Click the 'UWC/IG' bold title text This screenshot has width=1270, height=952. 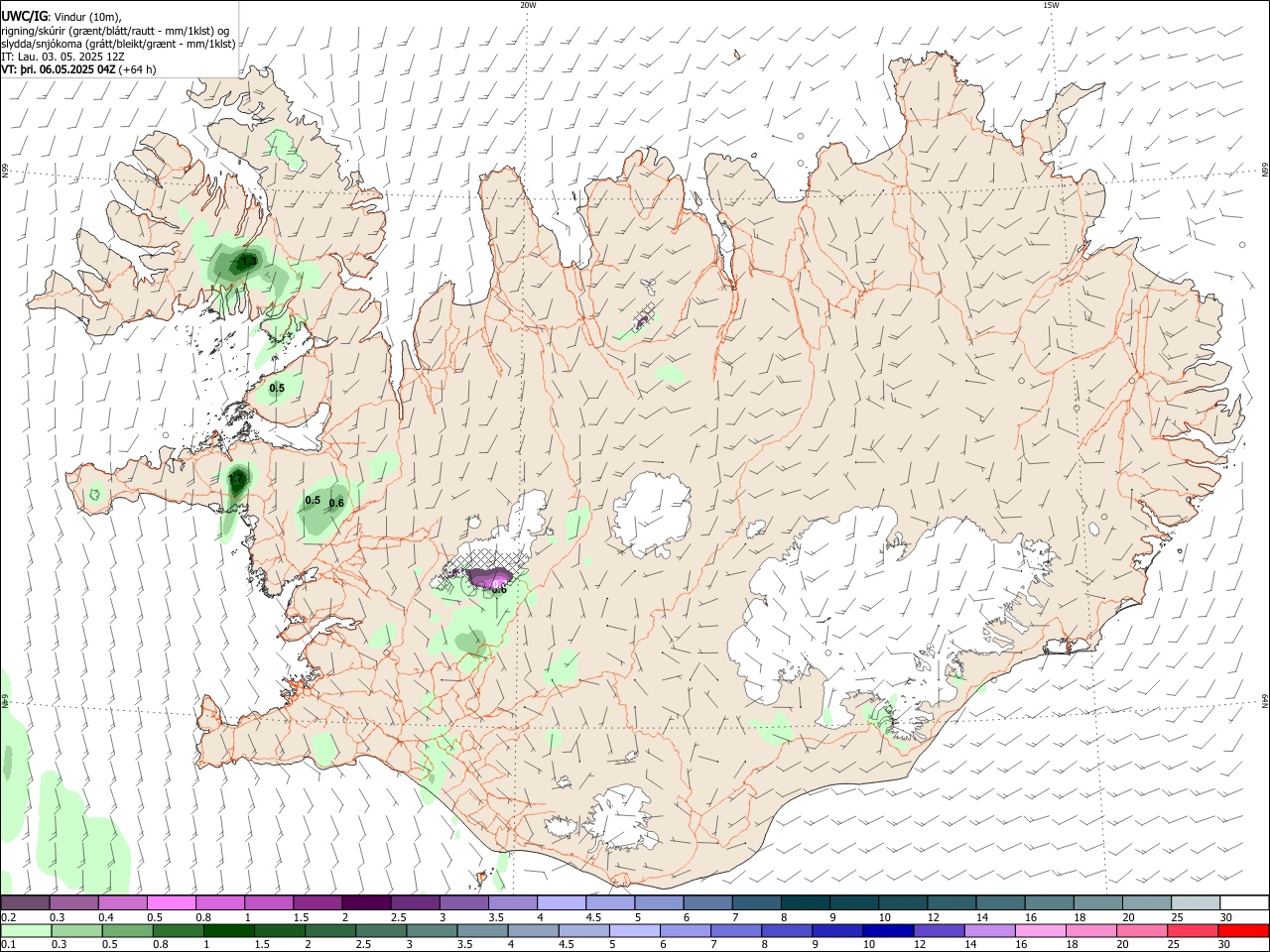tap(24, 17)
